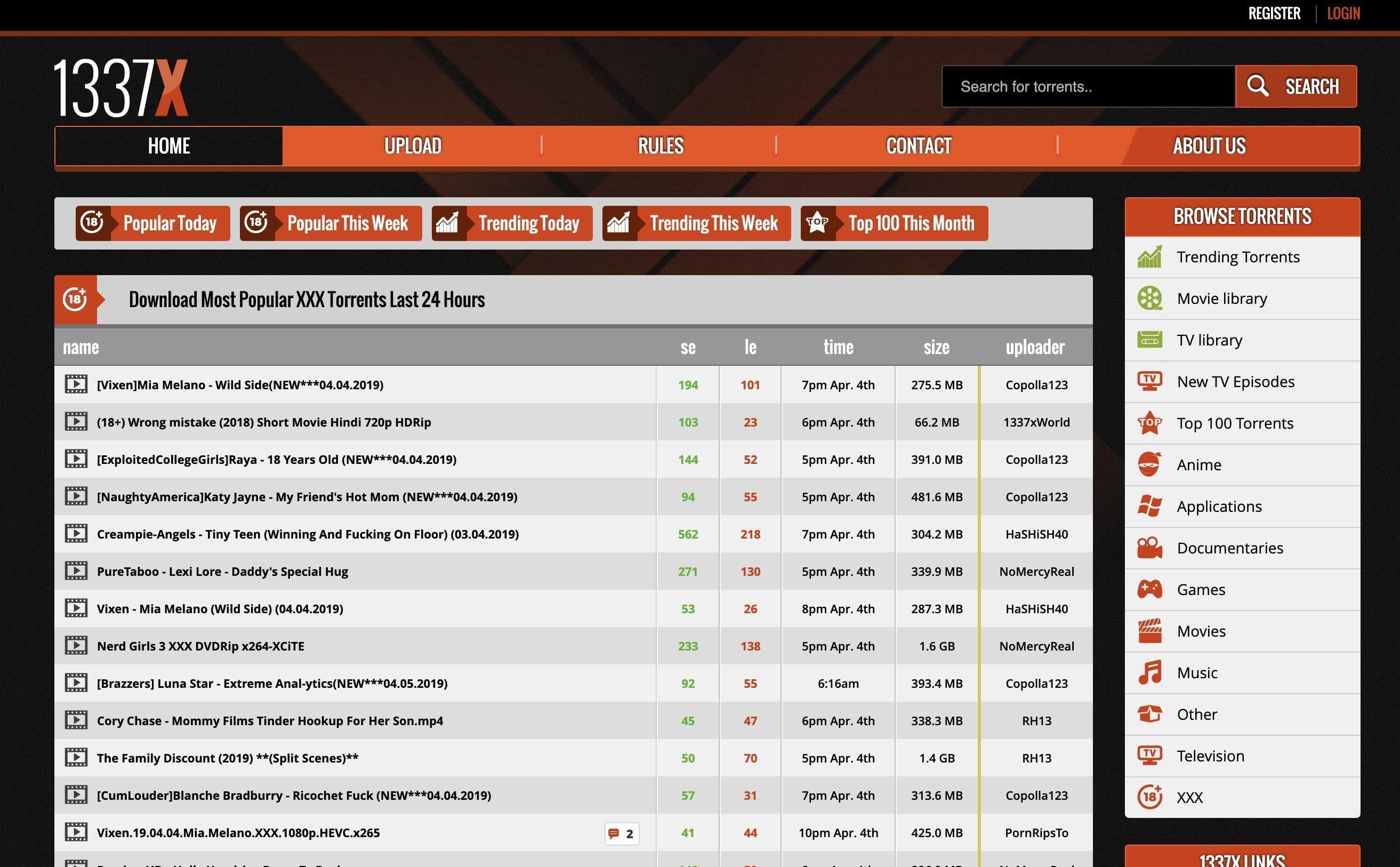Click video icon beside Wrong mistake (2018) row

[76, 422]
